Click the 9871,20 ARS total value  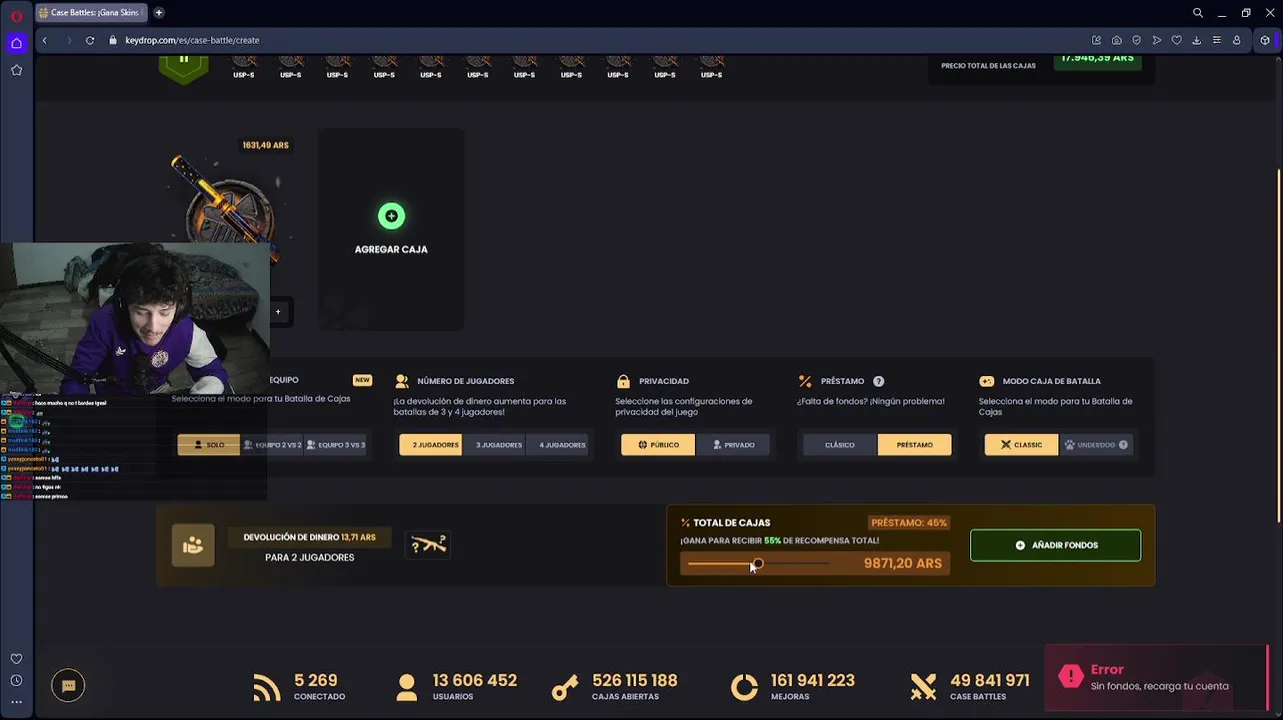[902, 564]
